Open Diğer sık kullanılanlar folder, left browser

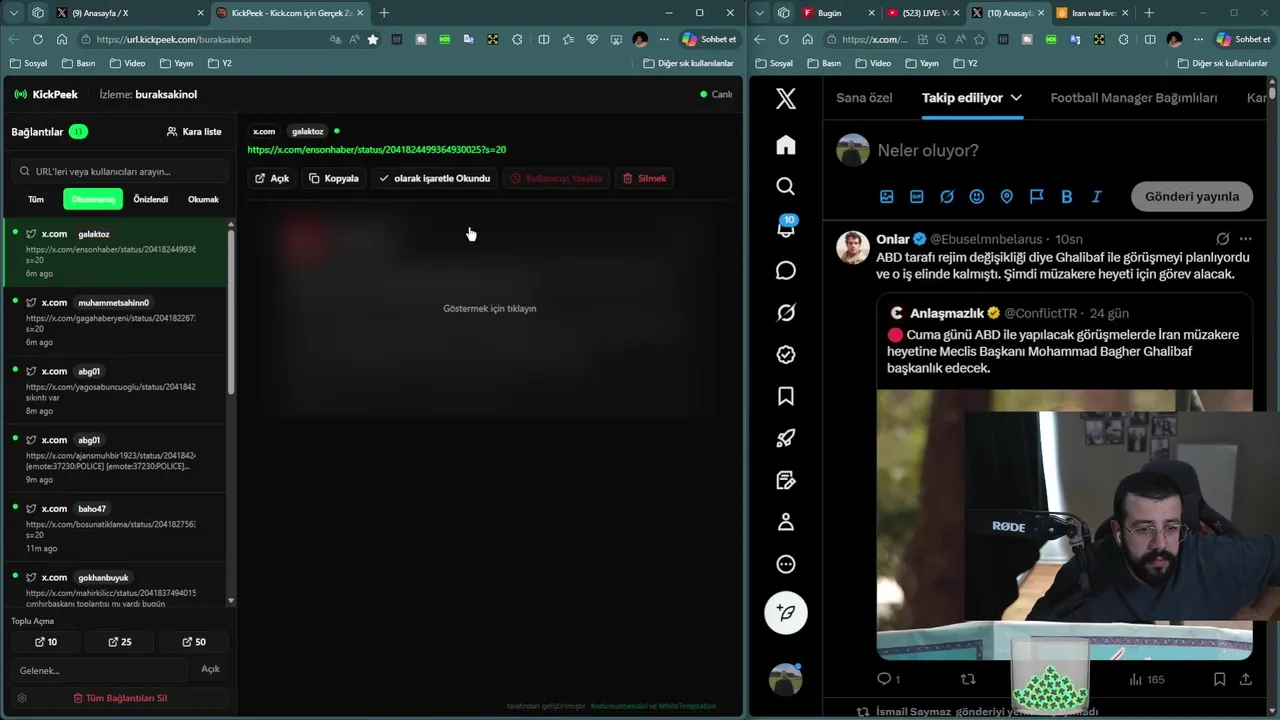(x=689, y=63)
